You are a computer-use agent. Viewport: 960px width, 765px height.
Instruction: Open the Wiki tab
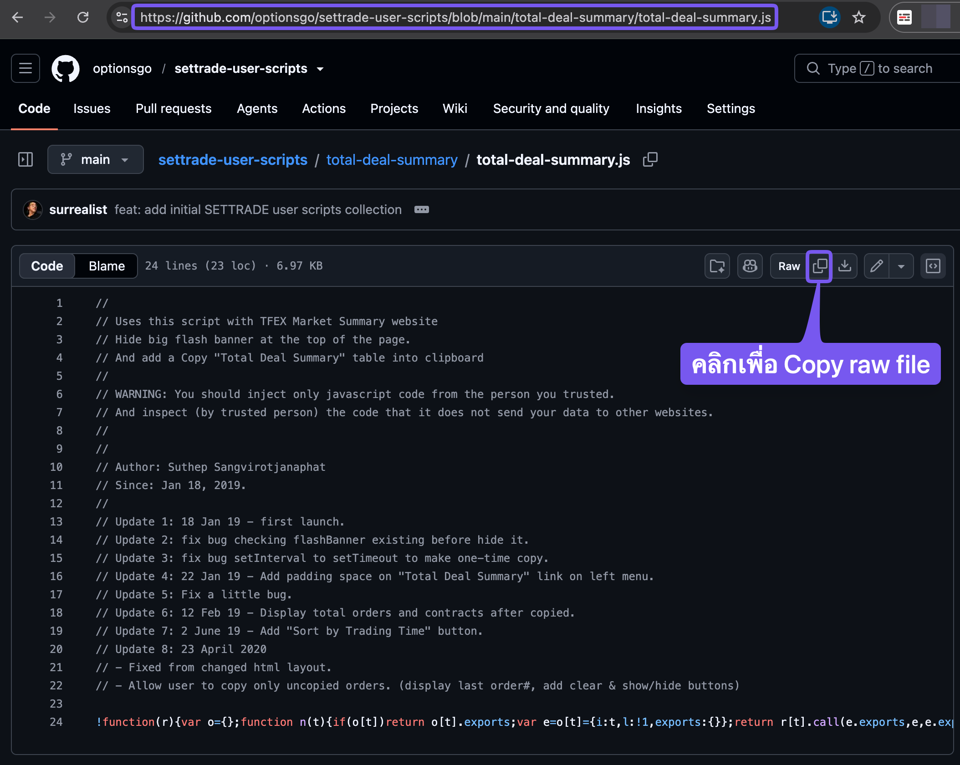point(455,108)
